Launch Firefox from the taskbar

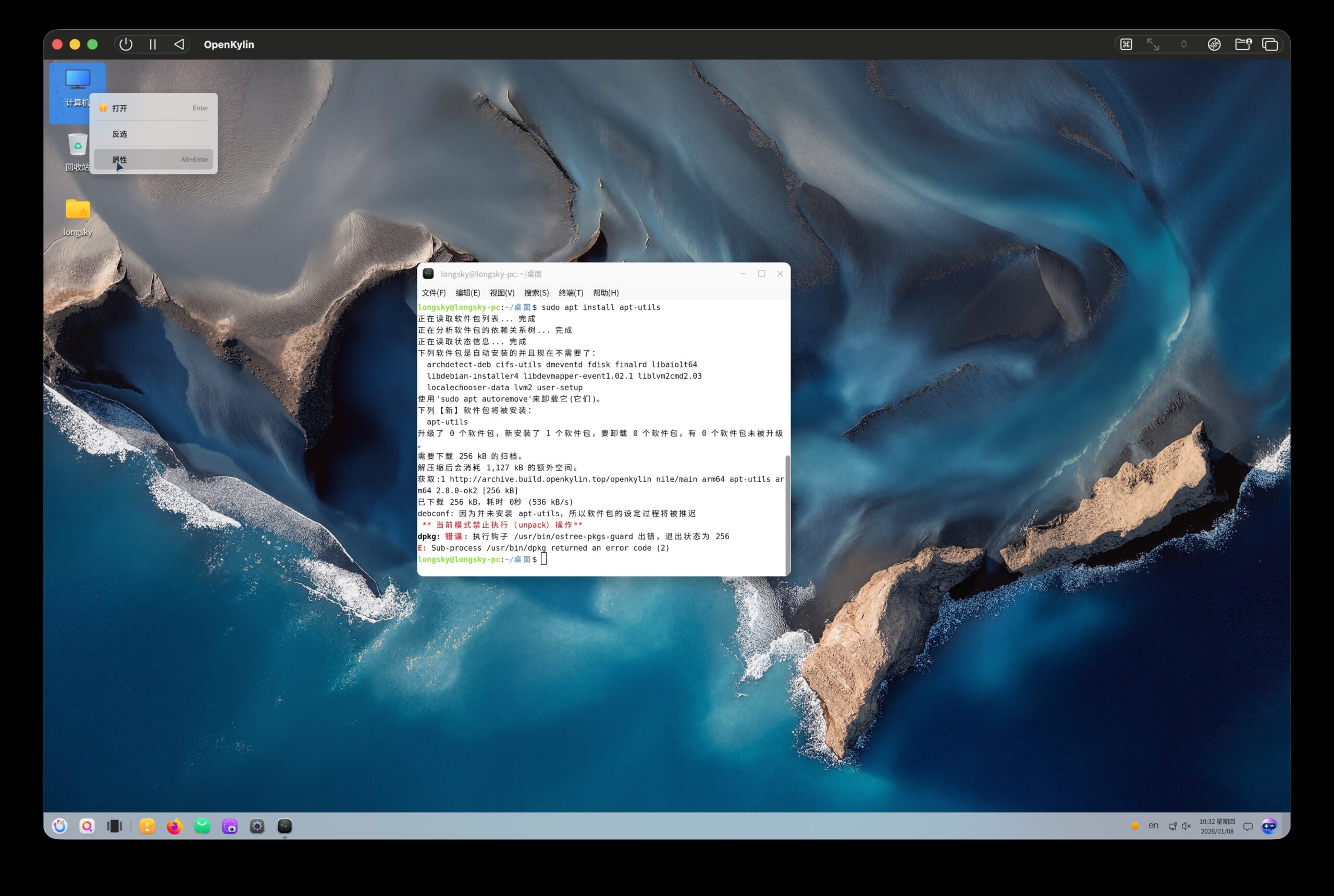[175, 826]
